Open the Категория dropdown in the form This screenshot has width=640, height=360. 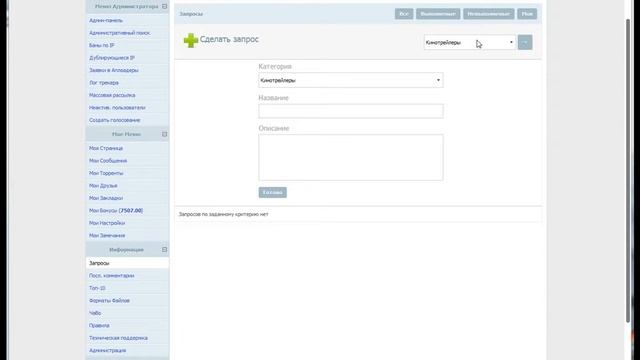point(351,80)
